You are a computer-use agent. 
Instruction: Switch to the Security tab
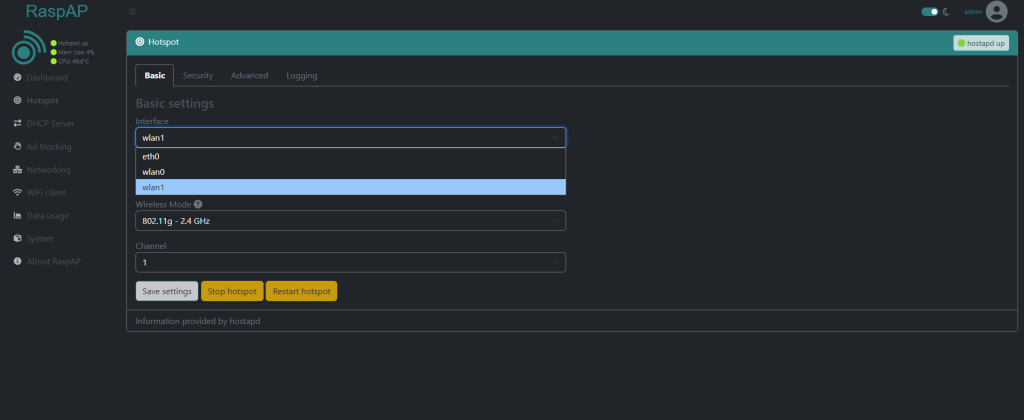click(x=198, y=76)
